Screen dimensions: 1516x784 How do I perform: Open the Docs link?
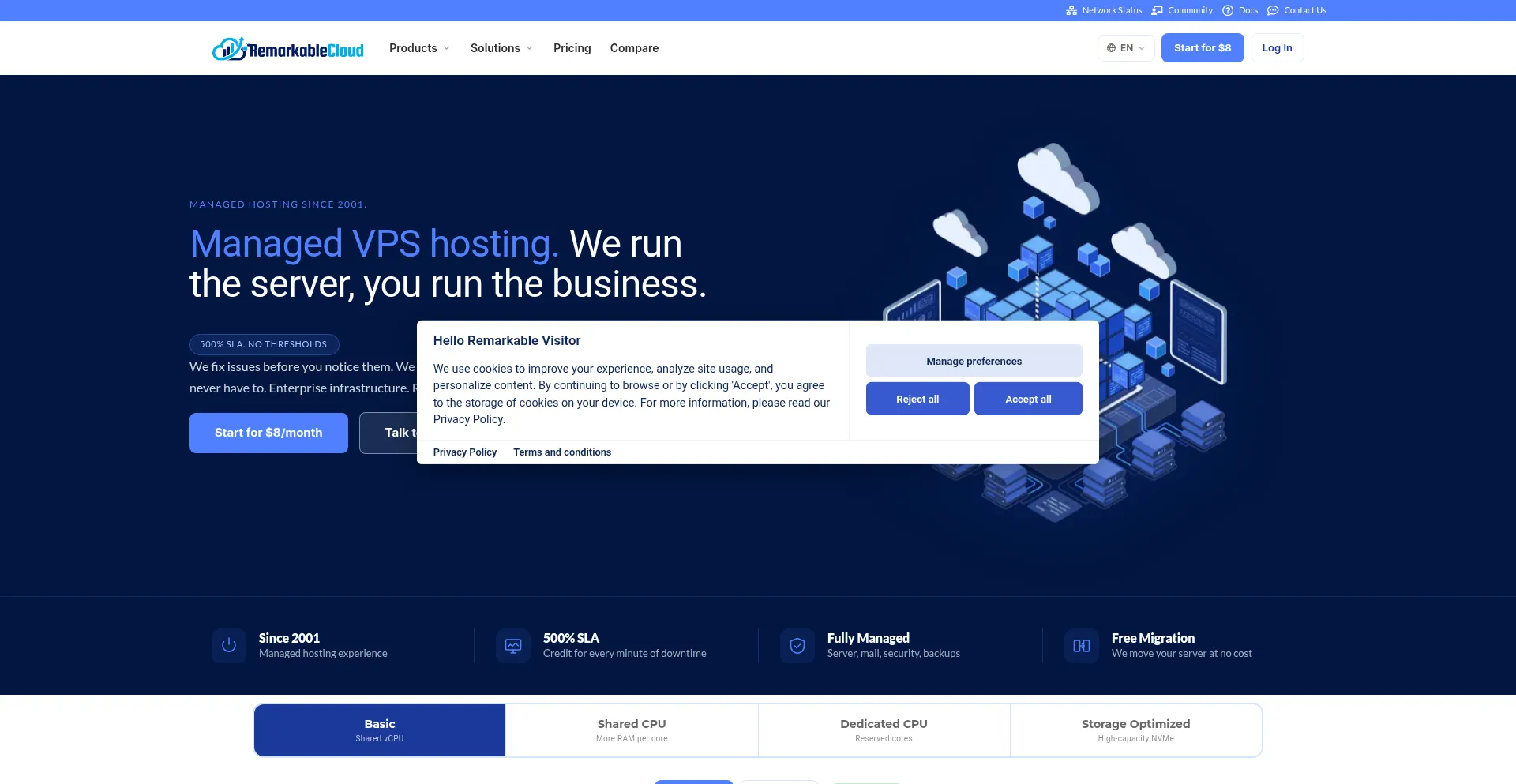pyautogui.click(x=1240, y=10)
